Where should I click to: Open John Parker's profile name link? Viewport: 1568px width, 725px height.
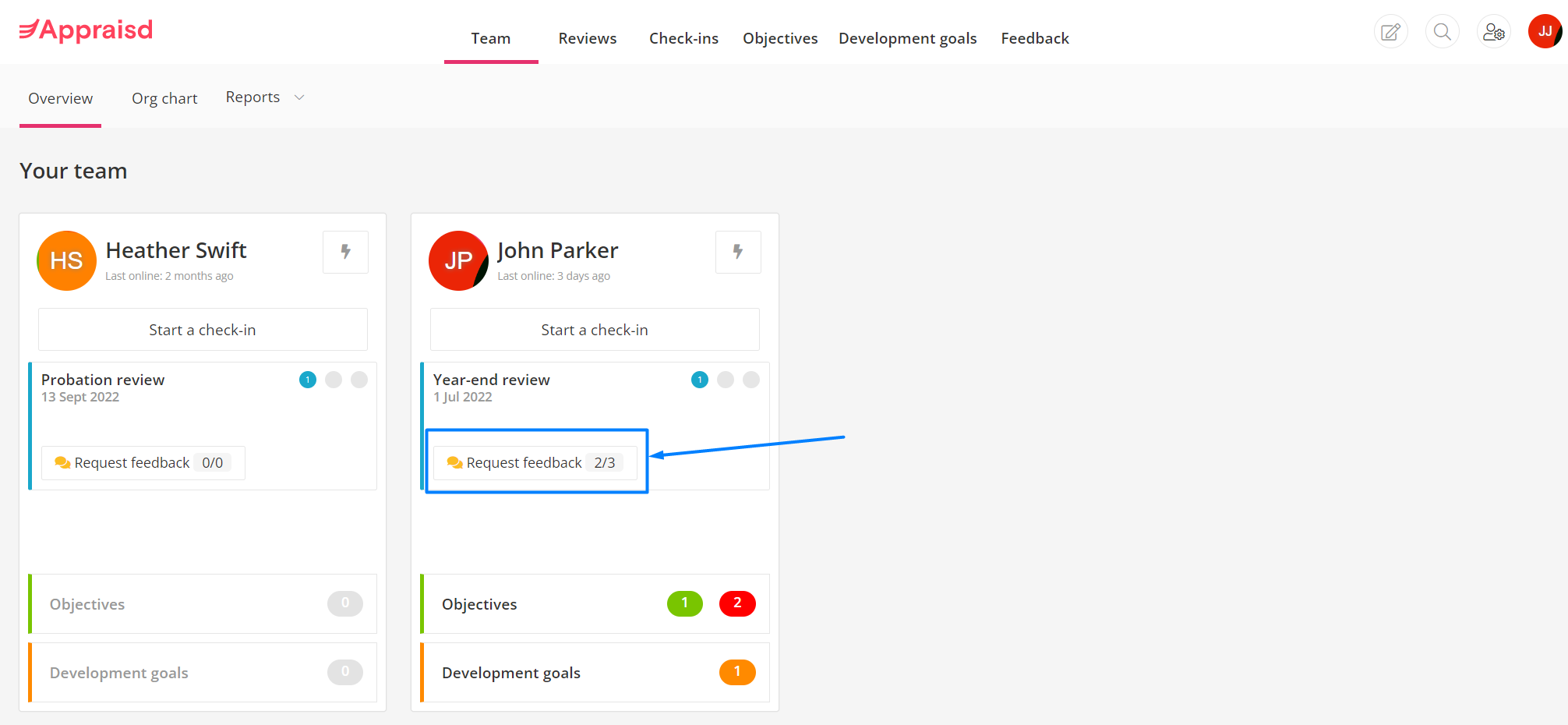coord(558,250)
